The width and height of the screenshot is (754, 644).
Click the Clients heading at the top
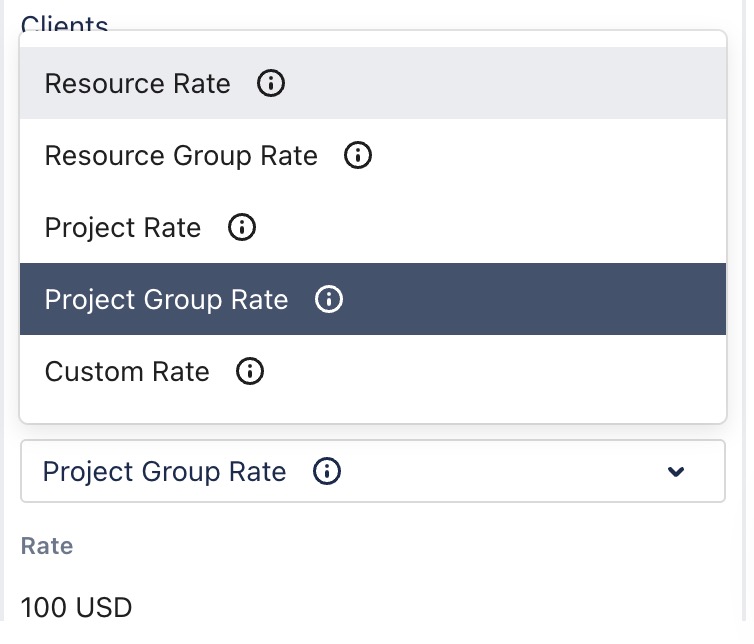coord(64,24)
